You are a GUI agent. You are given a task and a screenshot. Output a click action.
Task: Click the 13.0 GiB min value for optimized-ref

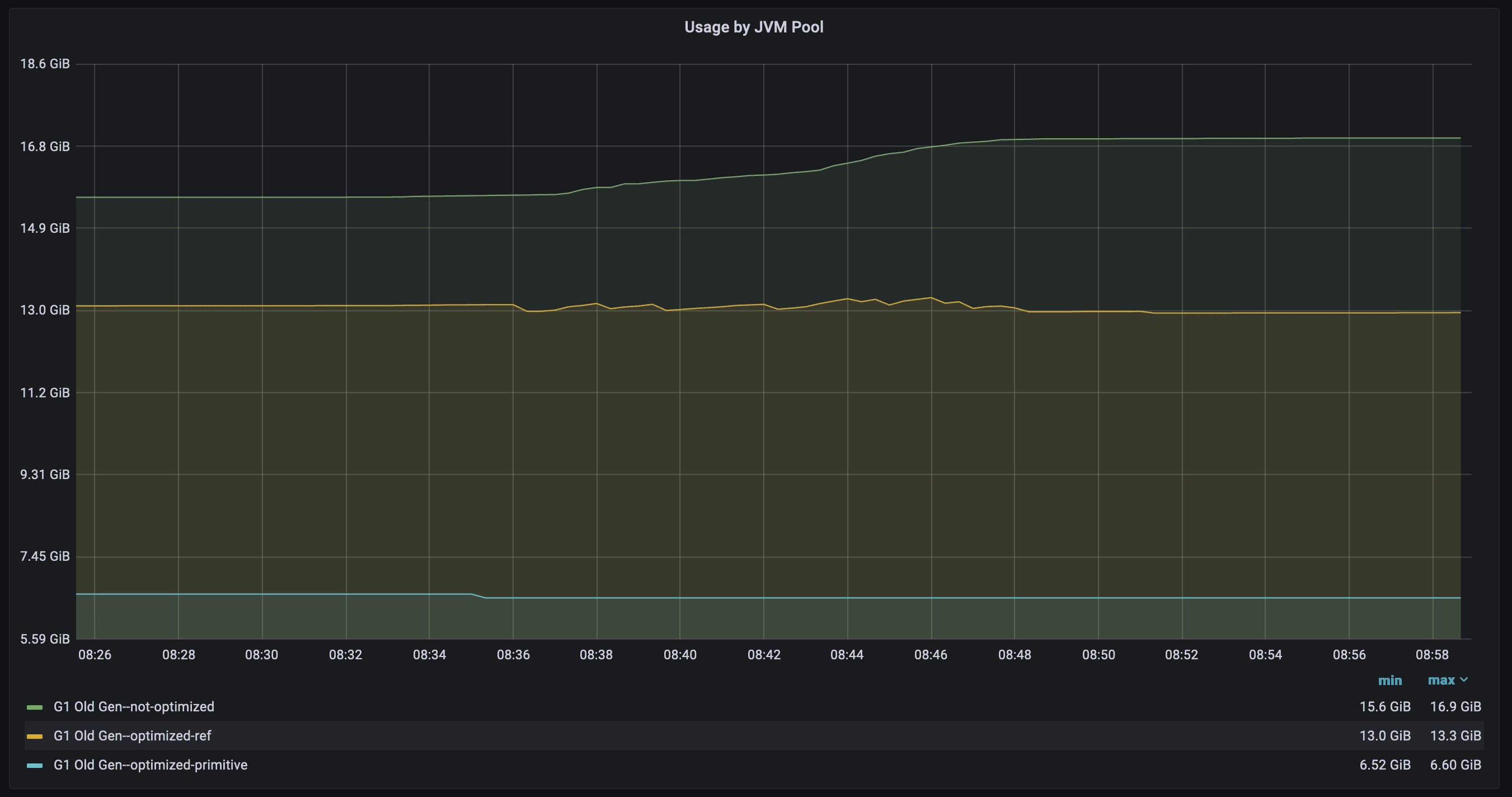pyautogui.click(x=1384, y=736)
